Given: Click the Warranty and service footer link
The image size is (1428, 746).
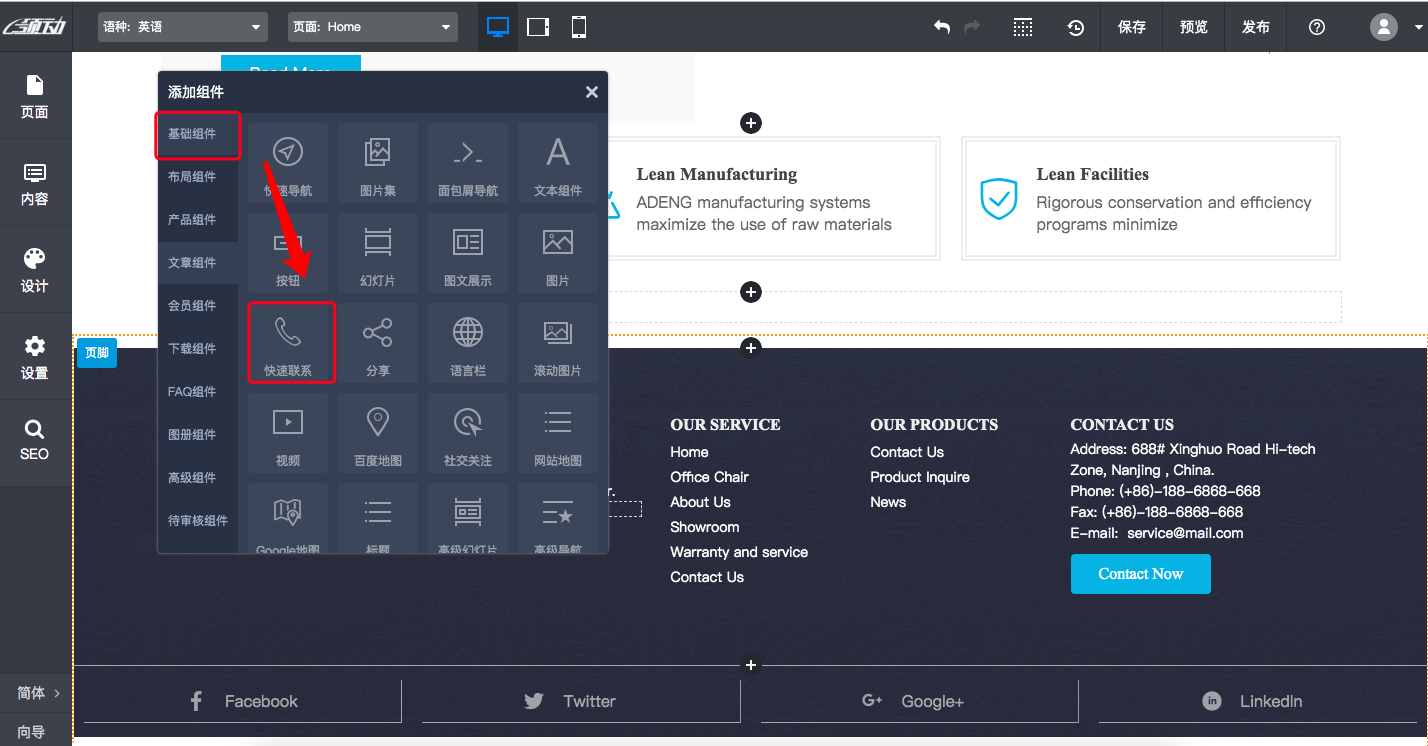Looking at the screenshot, I should [739, 552].
